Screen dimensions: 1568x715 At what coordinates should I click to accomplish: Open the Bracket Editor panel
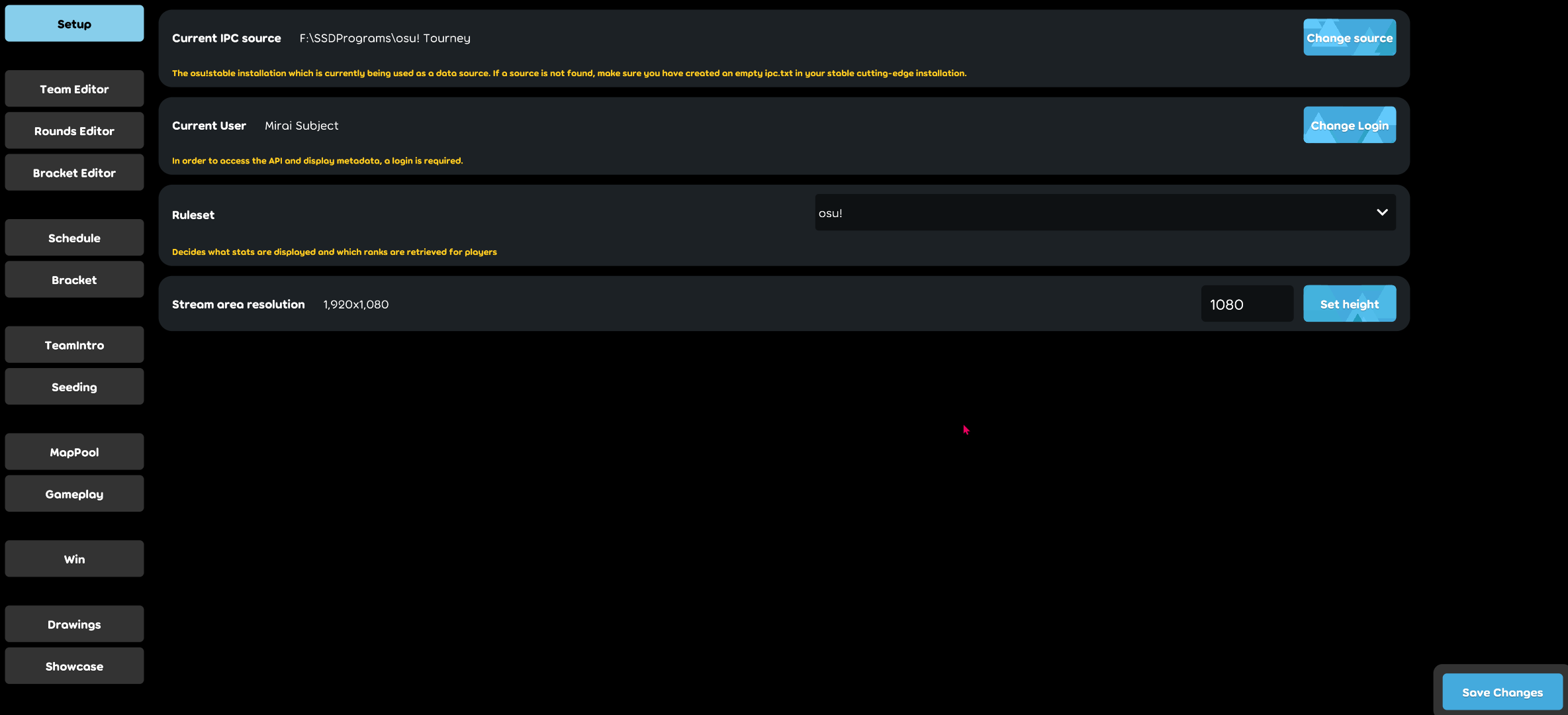pos(74,172)
